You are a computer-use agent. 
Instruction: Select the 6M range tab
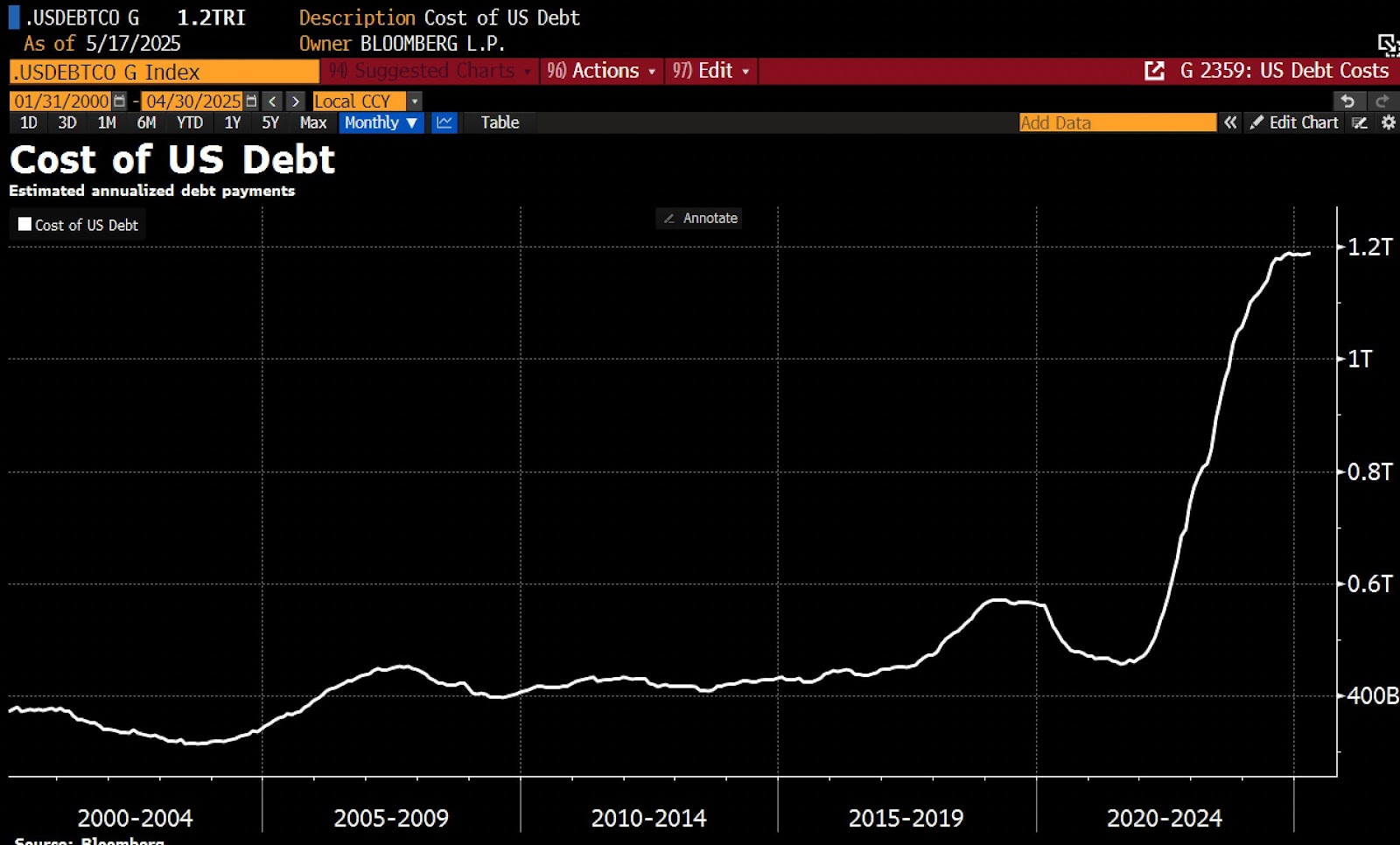(x=146, y=122)
